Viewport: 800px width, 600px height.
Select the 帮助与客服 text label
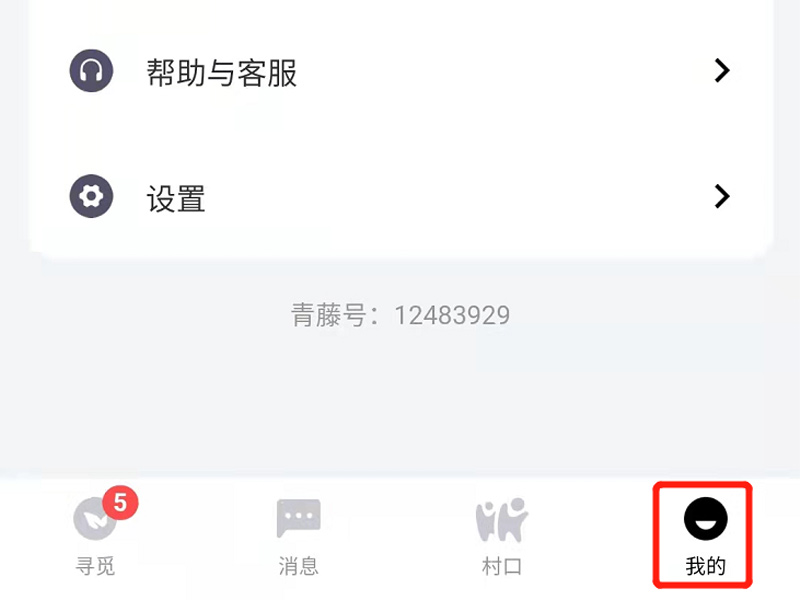coord(221,72)
